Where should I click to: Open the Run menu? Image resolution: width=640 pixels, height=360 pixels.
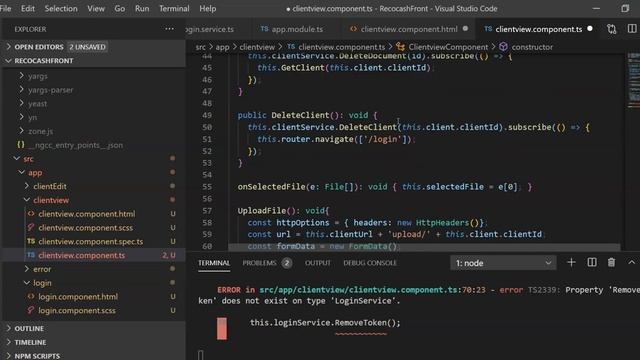click(142, 9)
